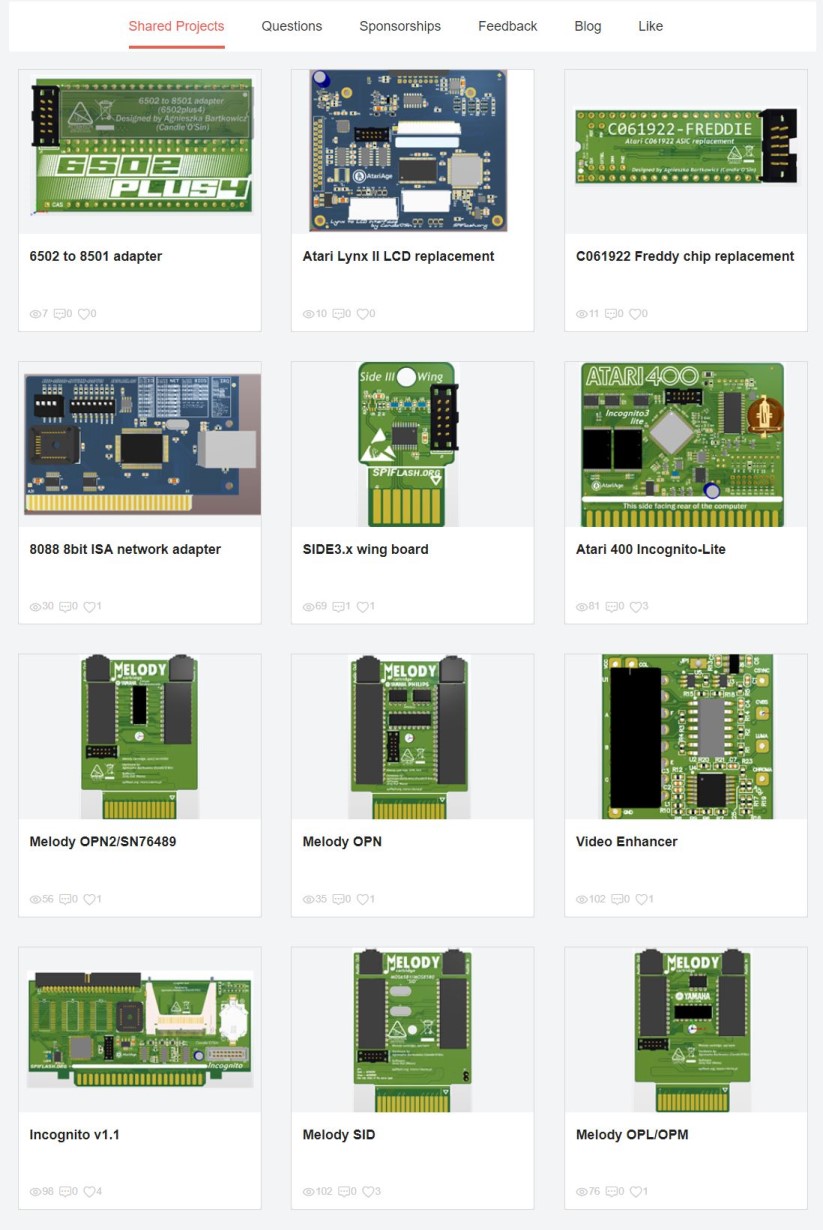Switch to the Sponsorships tab

pyautogui.click(x=400, y=26)
